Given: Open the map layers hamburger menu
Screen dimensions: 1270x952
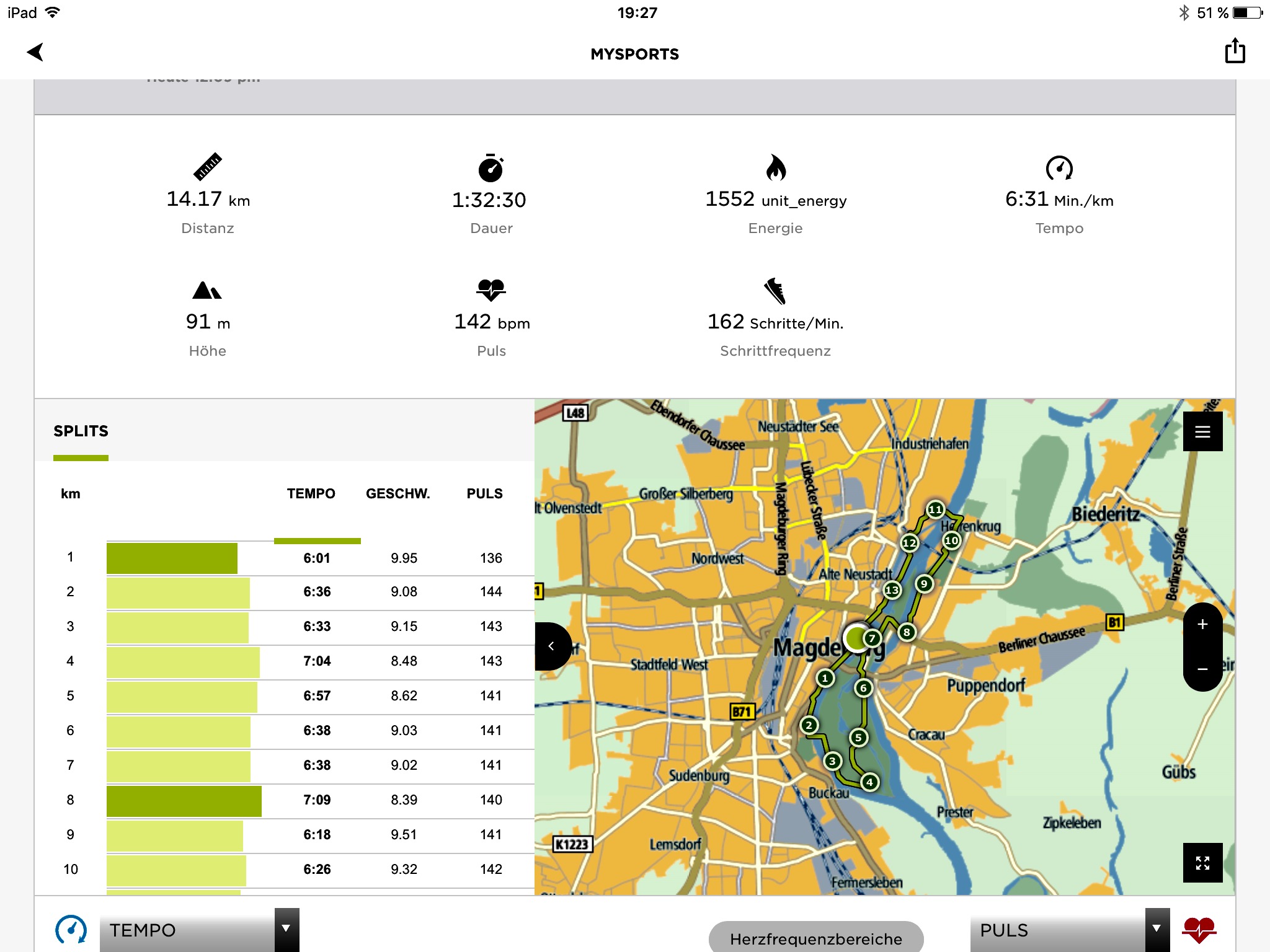Looking at the screenshot, I should [x=1202, y=432].
